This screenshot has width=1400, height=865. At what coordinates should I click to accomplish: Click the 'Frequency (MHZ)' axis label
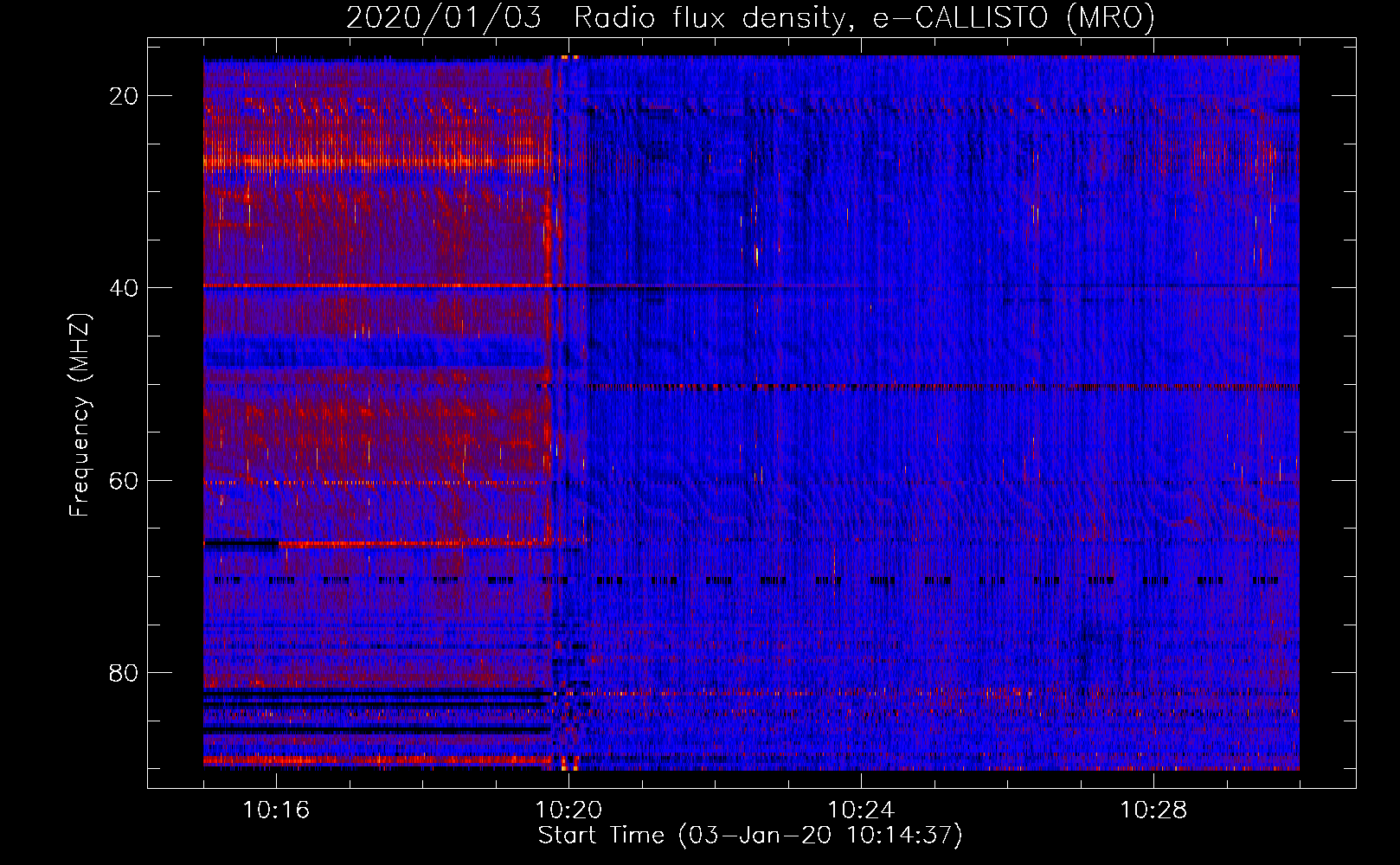click(80, 415)
